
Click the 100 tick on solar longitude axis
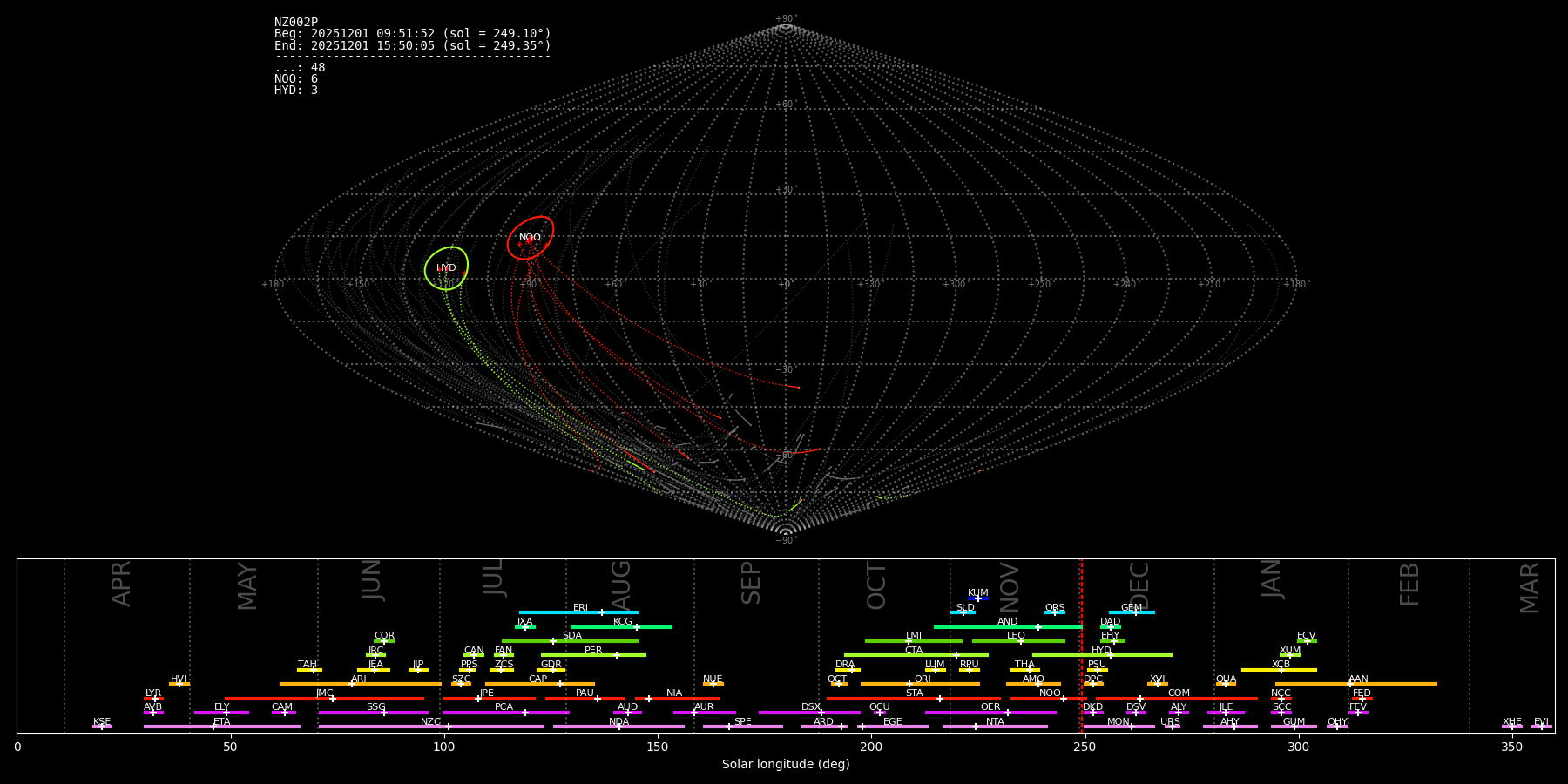444,747
